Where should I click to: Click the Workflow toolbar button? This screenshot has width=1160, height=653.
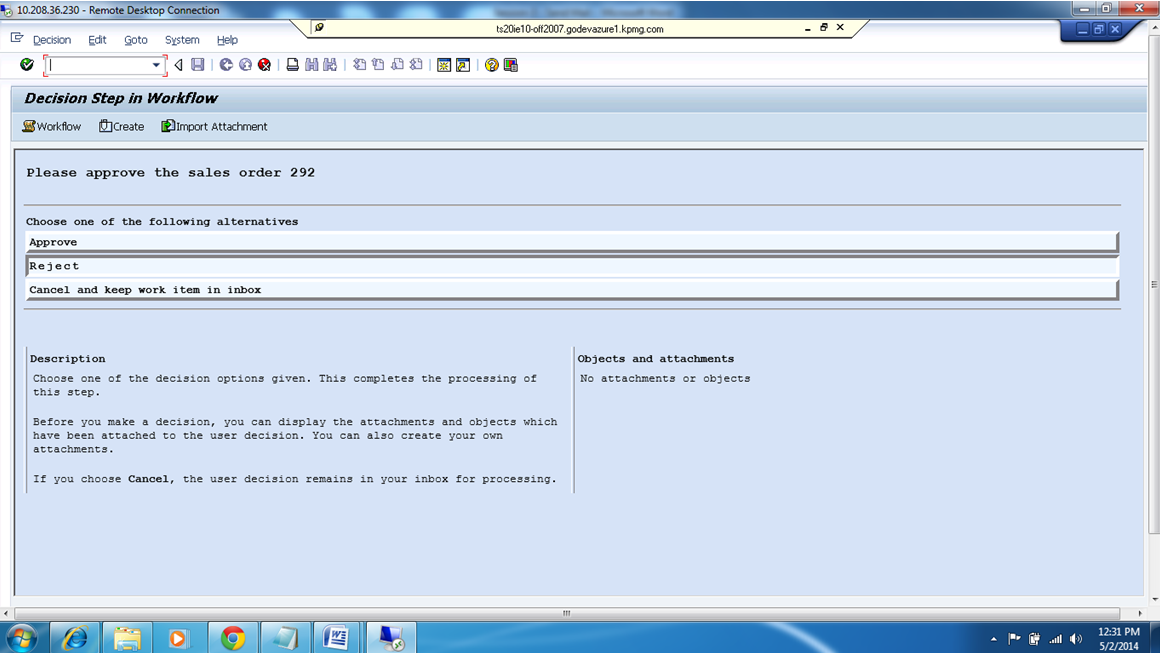50,126
